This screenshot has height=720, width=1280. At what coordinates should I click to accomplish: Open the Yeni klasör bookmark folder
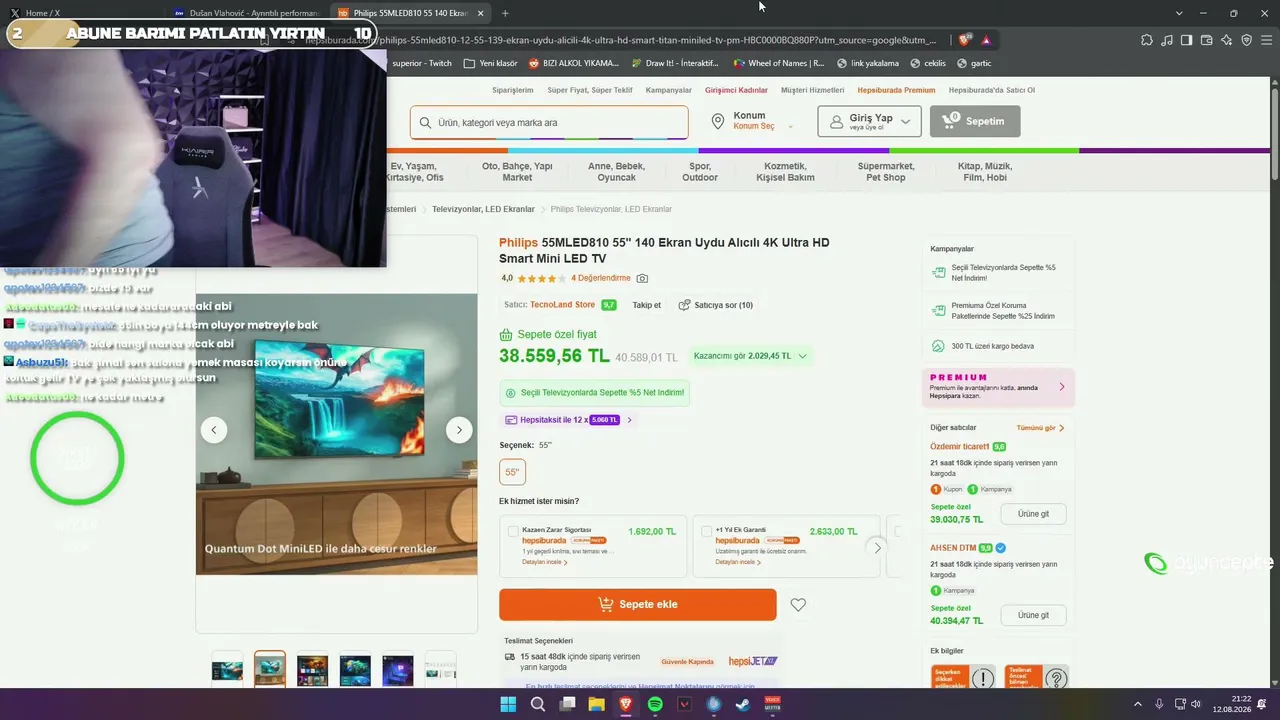click(x=490, y=63)
